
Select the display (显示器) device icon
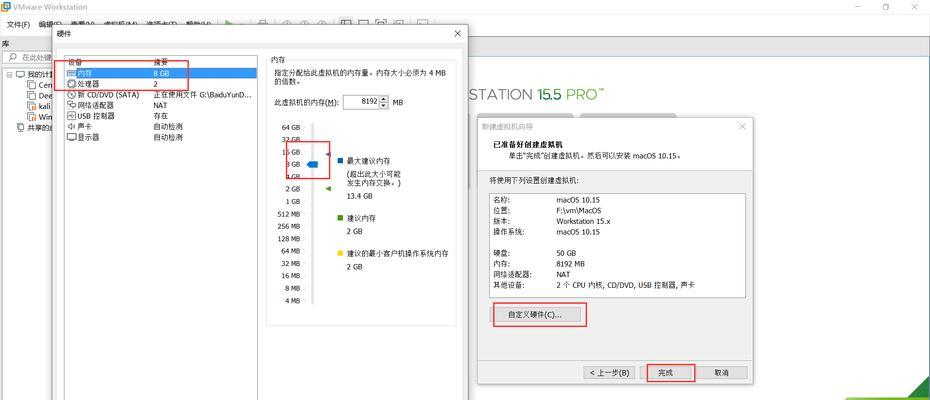click(x=71, y=137)
